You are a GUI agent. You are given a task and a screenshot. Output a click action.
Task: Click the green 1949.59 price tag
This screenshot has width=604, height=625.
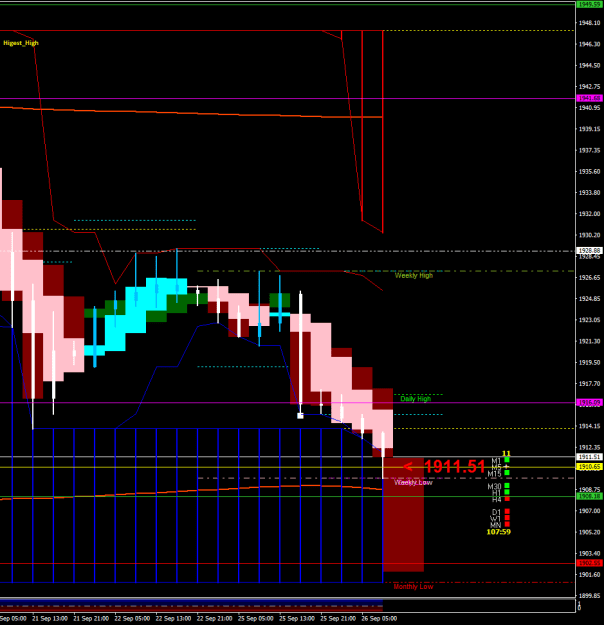[x=590, y=4]
